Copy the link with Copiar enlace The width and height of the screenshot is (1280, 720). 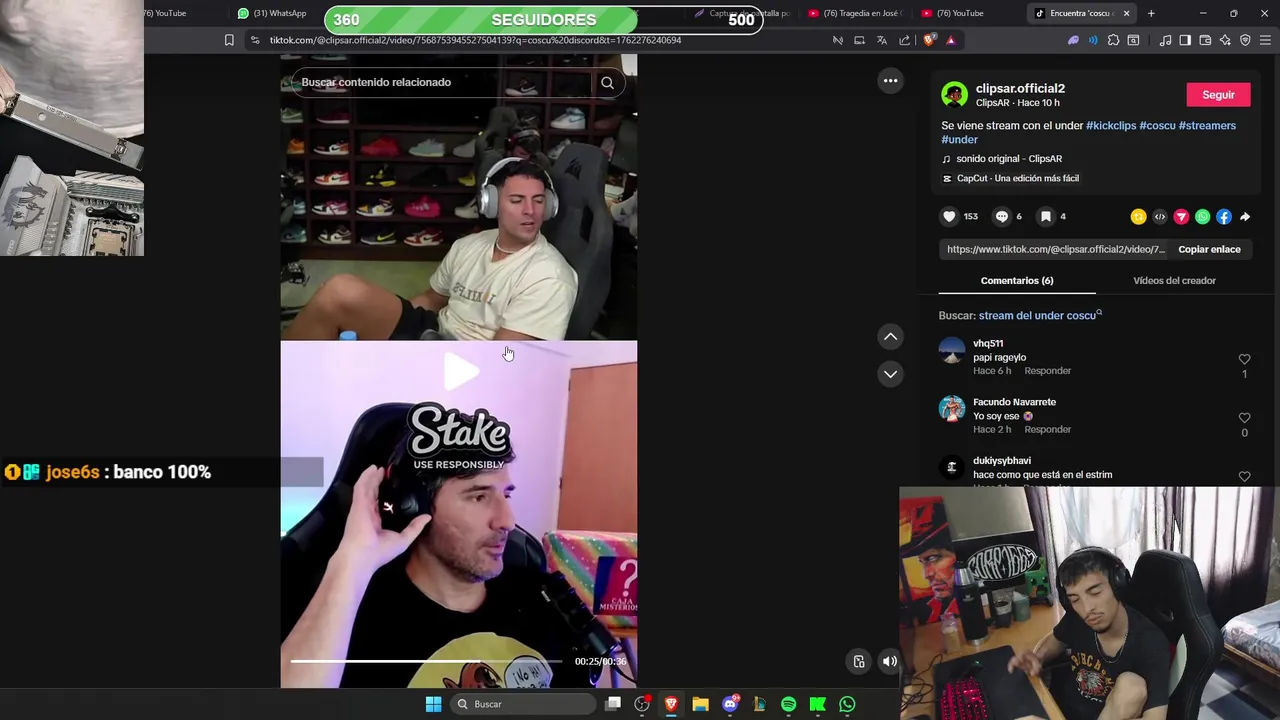pyautogui.click(x=1209, y=249)
